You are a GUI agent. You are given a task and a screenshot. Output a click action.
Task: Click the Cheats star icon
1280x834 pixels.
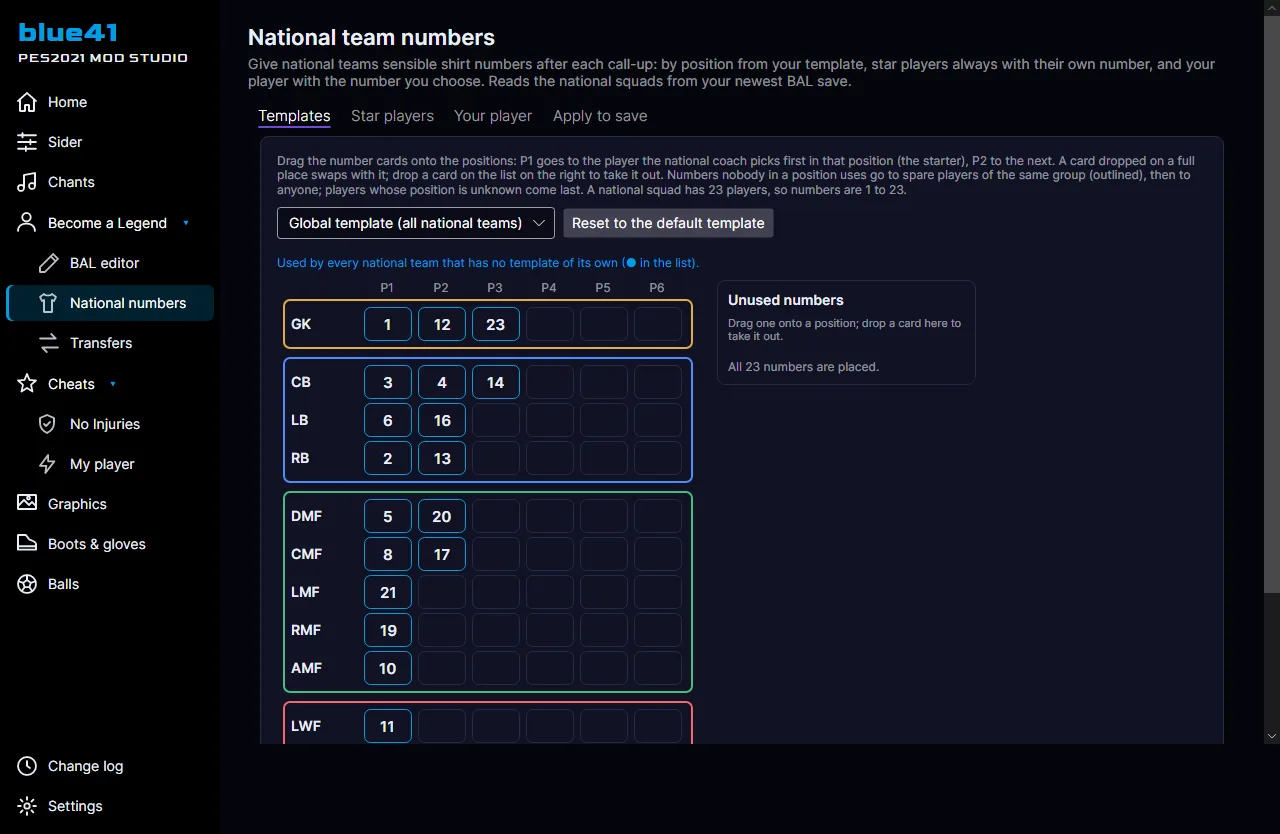pyautogui.click(x=27, y=384)
